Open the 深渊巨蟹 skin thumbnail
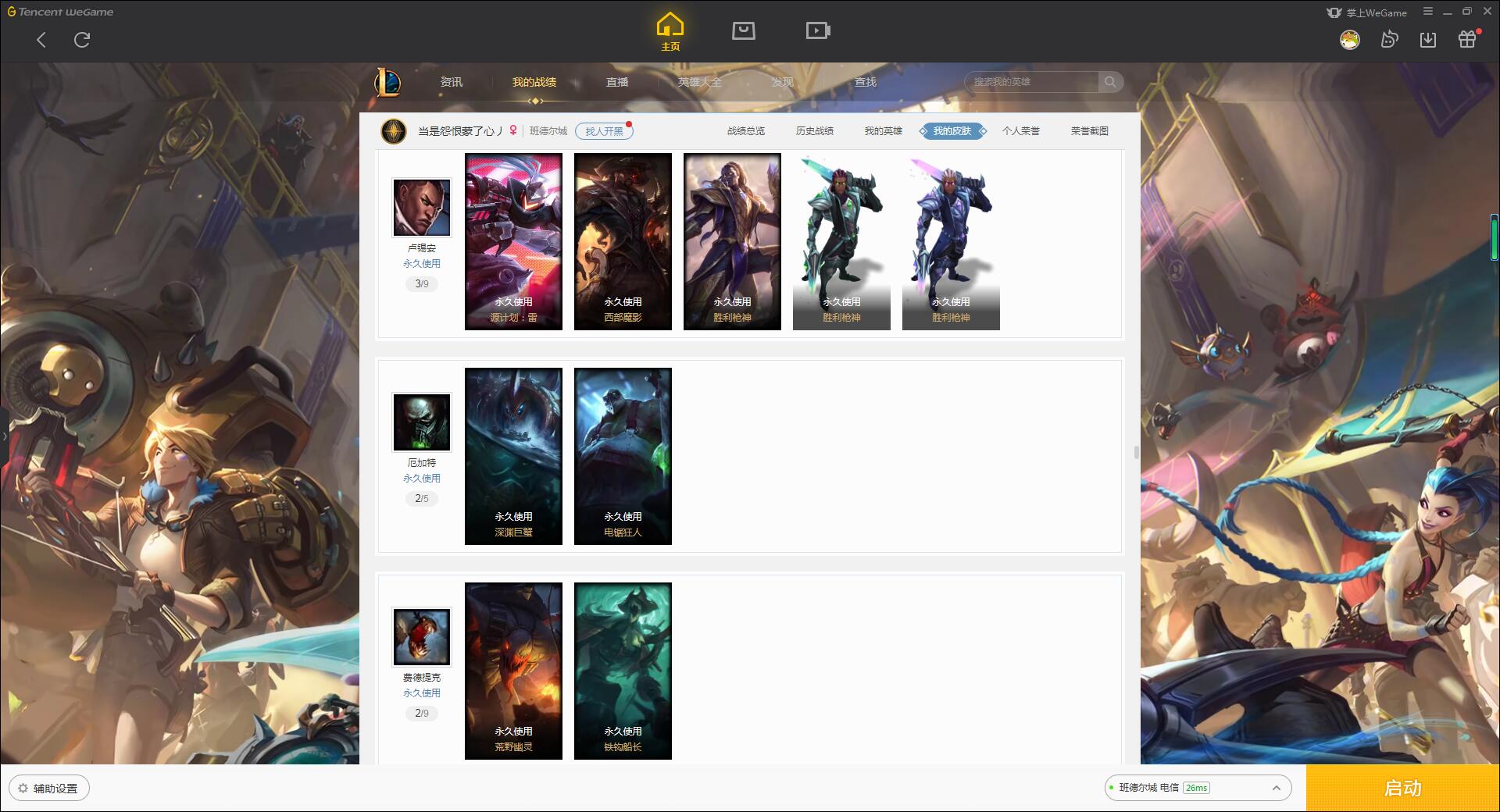This screenshot has height=812, width=1500. coord(513,456)
